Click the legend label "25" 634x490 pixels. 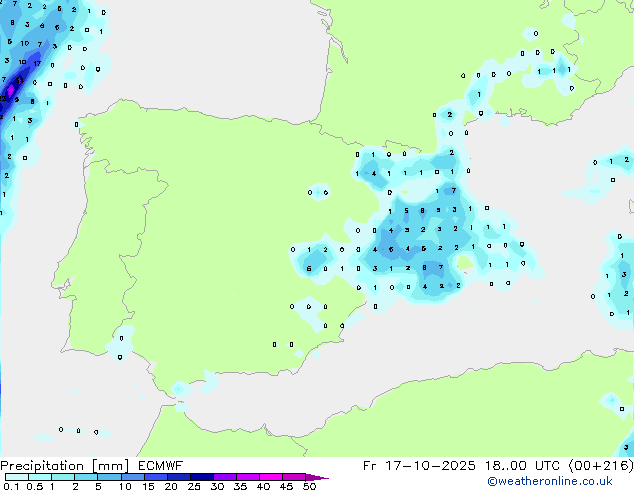[194, 486]
